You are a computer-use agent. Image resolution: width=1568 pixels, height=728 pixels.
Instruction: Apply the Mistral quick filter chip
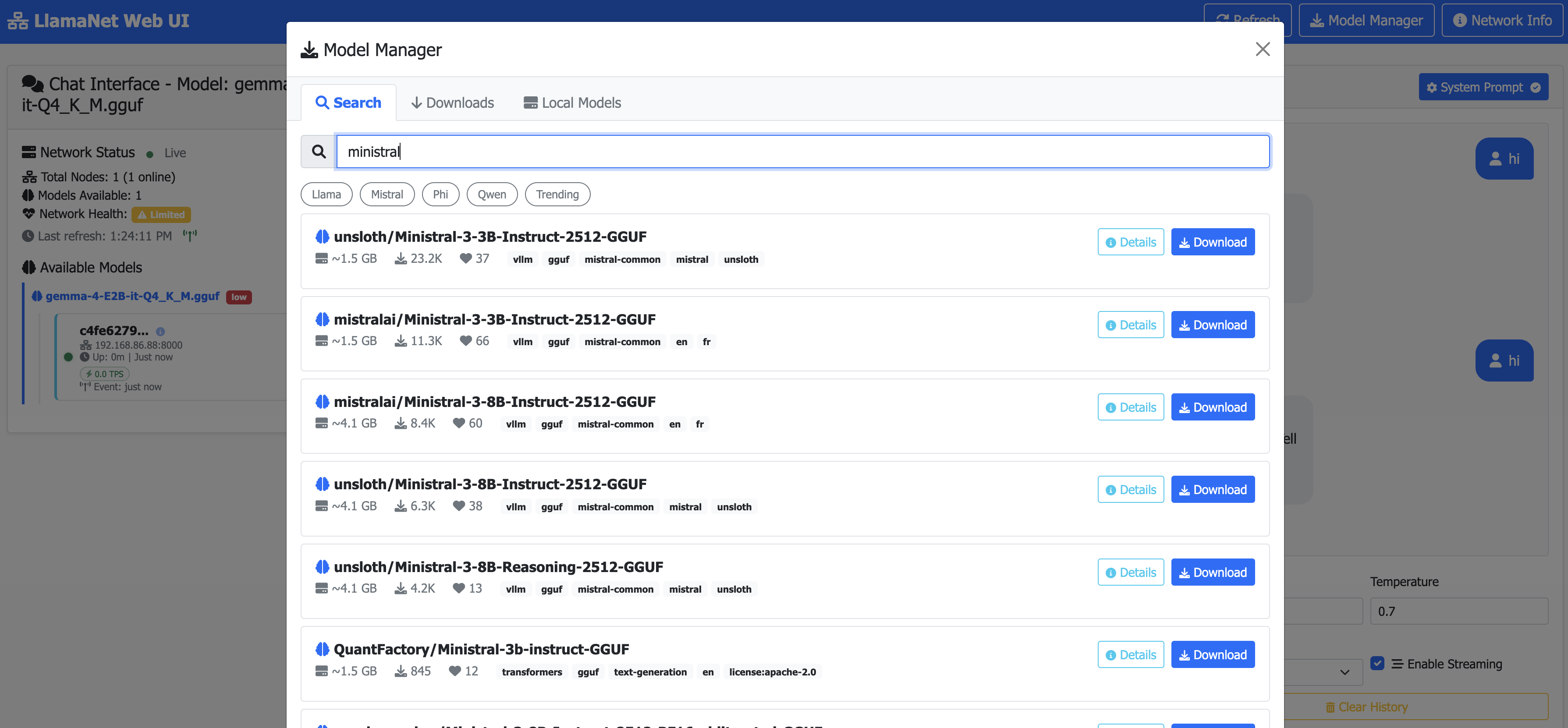pos(387,194)
